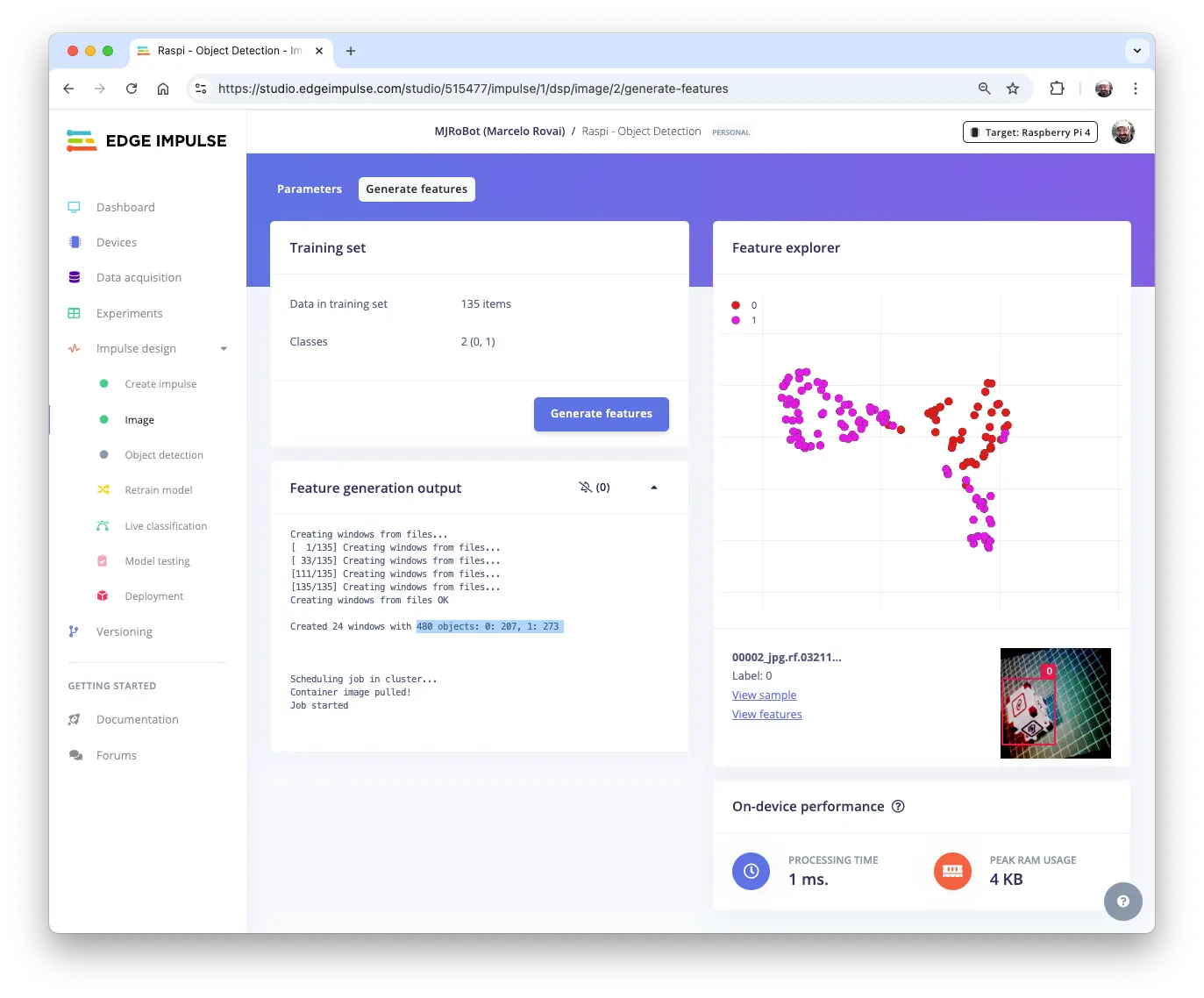Image resolution: width=1204 pixels, height=998 pixels.
Task: Collapse the Impulse design sidebar section
Action: pyautogui.click(x=224, y=348)
